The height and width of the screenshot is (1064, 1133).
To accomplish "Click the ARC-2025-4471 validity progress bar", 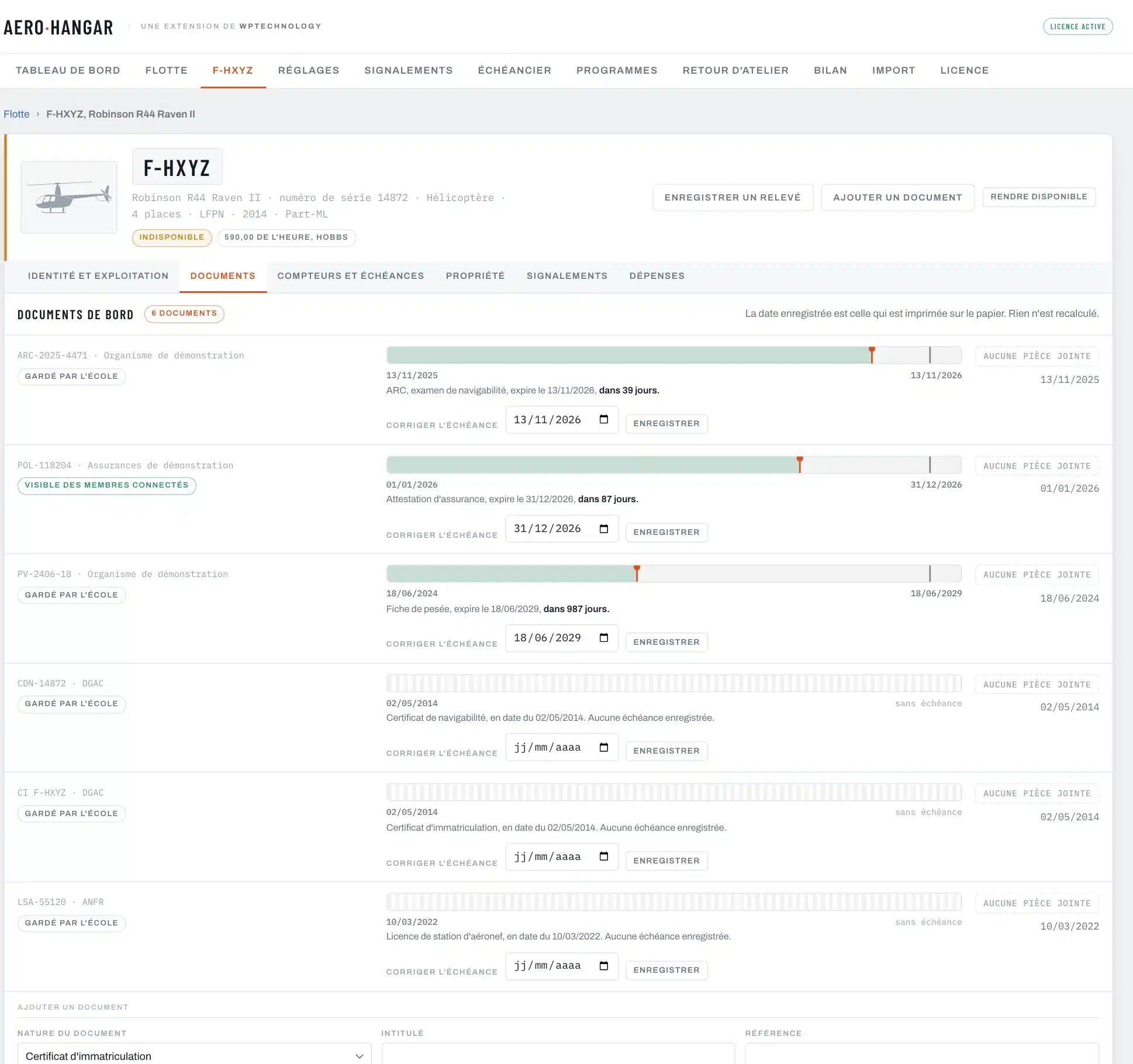I will pos(674,355).
